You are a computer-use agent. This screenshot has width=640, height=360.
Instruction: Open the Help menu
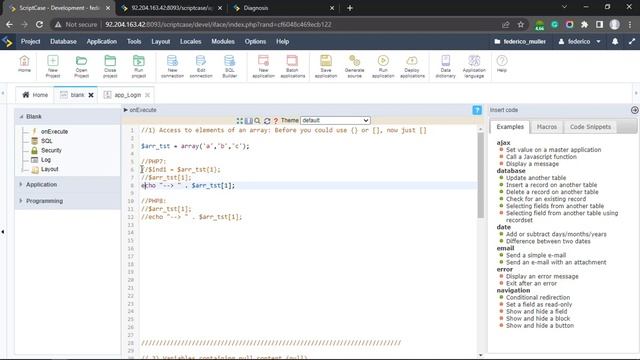[x=282, y=41]
